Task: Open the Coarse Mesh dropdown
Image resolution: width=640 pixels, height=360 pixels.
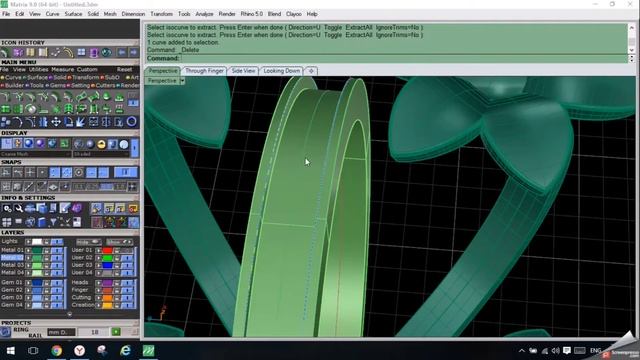Action: click(x=36, y=154)
